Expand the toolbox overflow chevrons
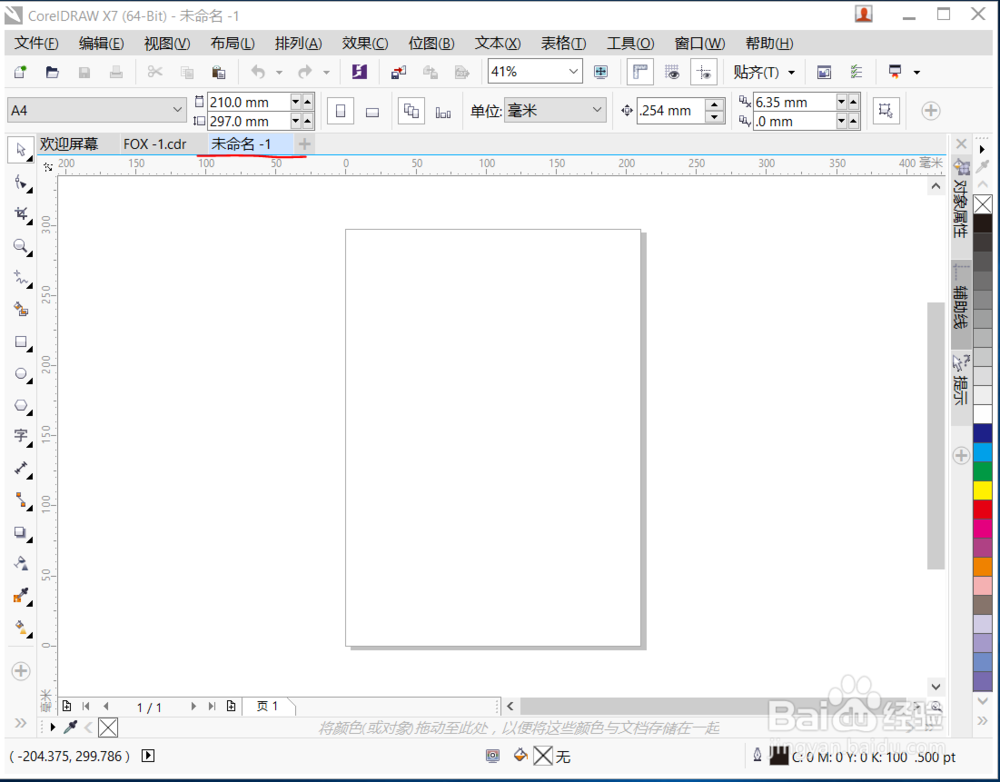 click(20, 723)
